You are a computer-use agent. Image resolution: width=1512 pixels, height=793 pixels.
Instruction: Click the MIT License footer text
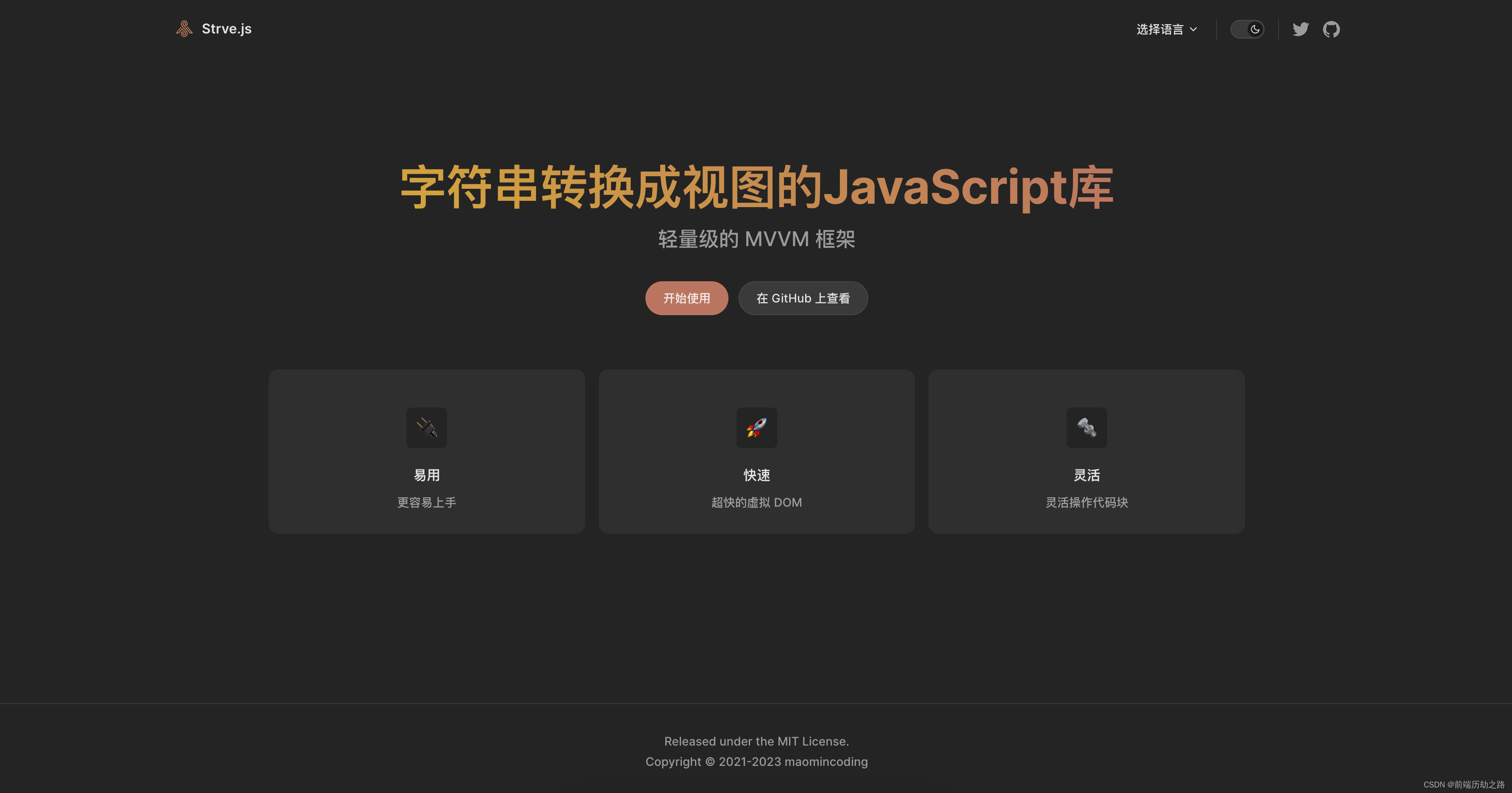[756, 741]
